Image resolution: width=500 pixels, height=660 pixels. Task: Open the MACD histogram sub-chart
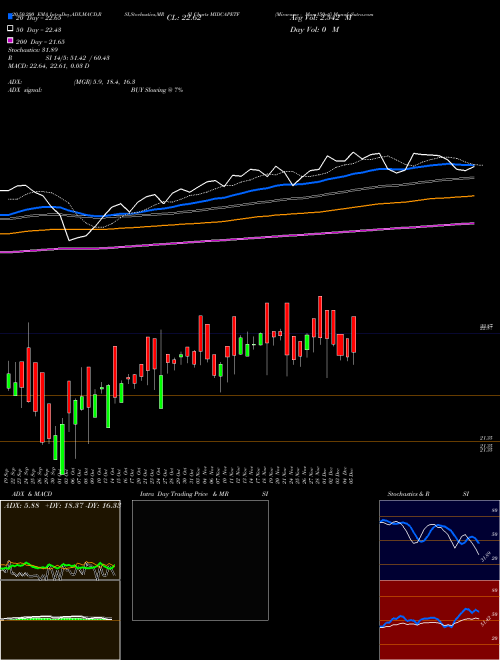point(60,620)
